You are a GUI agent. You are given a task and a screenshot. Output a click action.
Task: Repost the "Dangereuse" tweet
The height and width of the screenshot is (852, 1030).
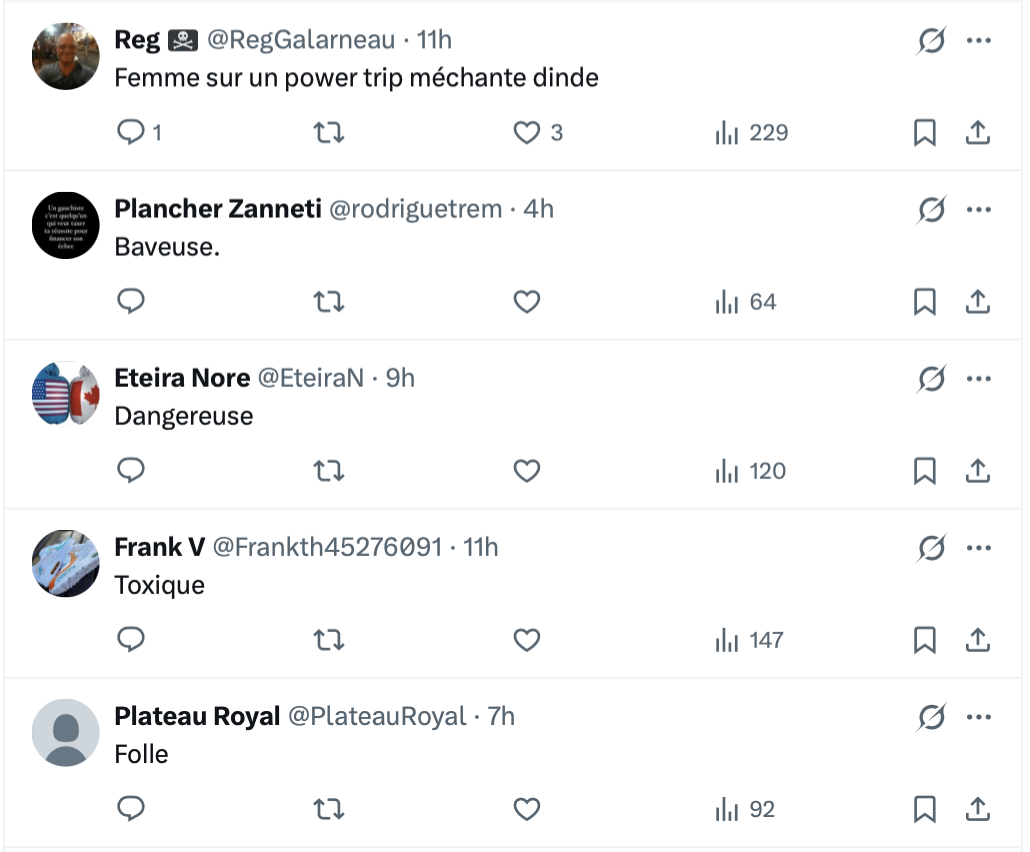click(329, 470)
